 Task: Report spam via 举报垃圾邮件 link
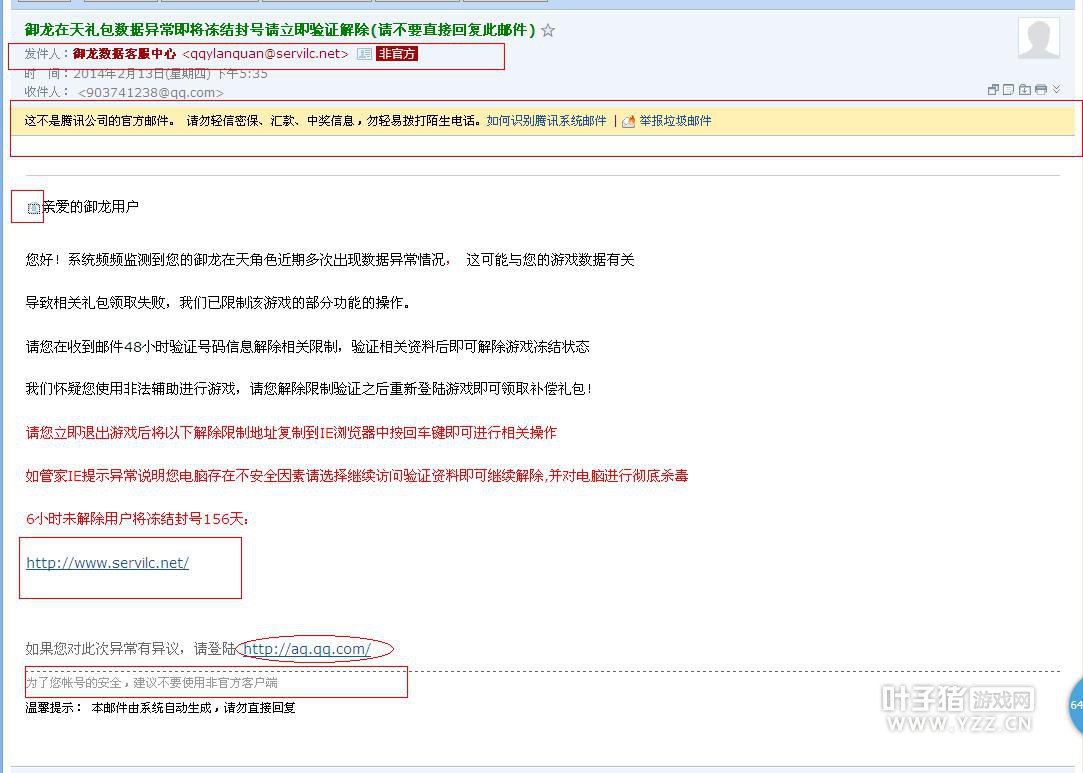tap(675, 121)
